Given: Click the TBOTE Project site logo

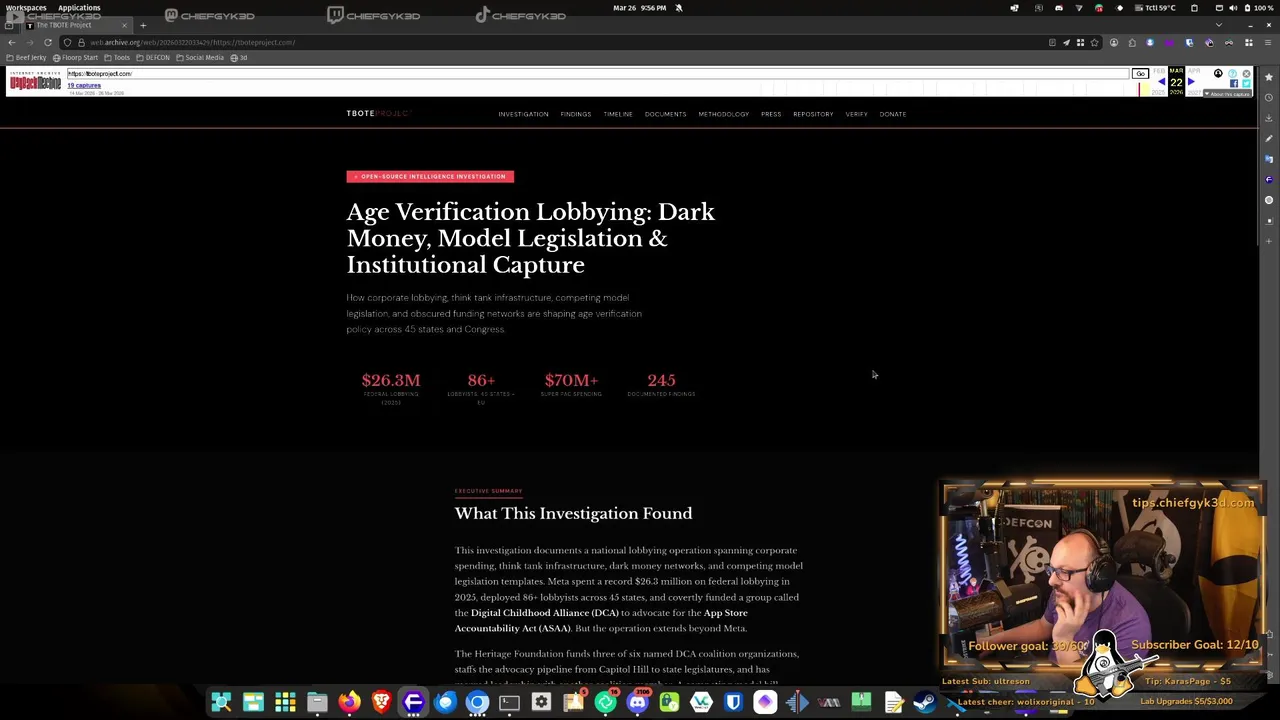Looking at the screenshot, I should 378,113.
